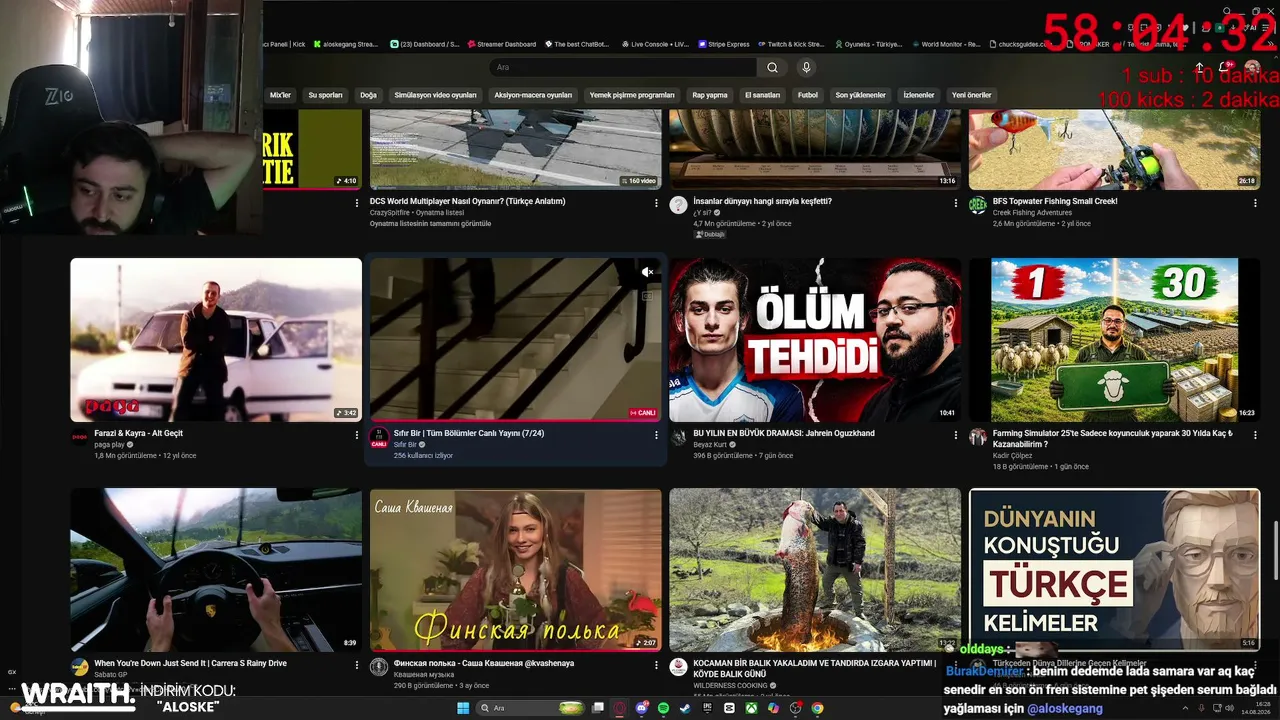Open video title Farazi & Kayra - Alt Geçit
Screen dimensions: 1280x720
[x=138, y=433]
